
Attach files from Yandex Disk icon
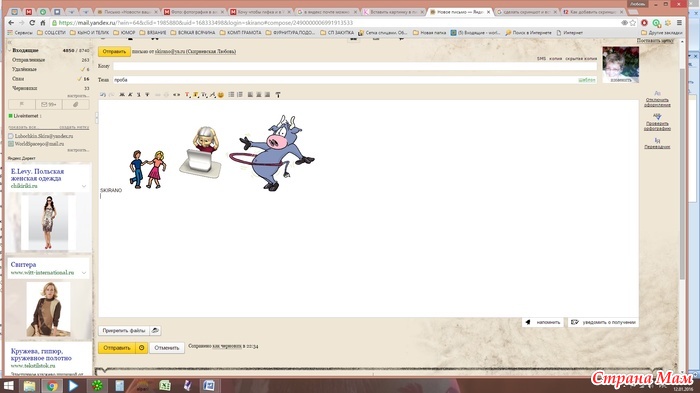(155, 330)
